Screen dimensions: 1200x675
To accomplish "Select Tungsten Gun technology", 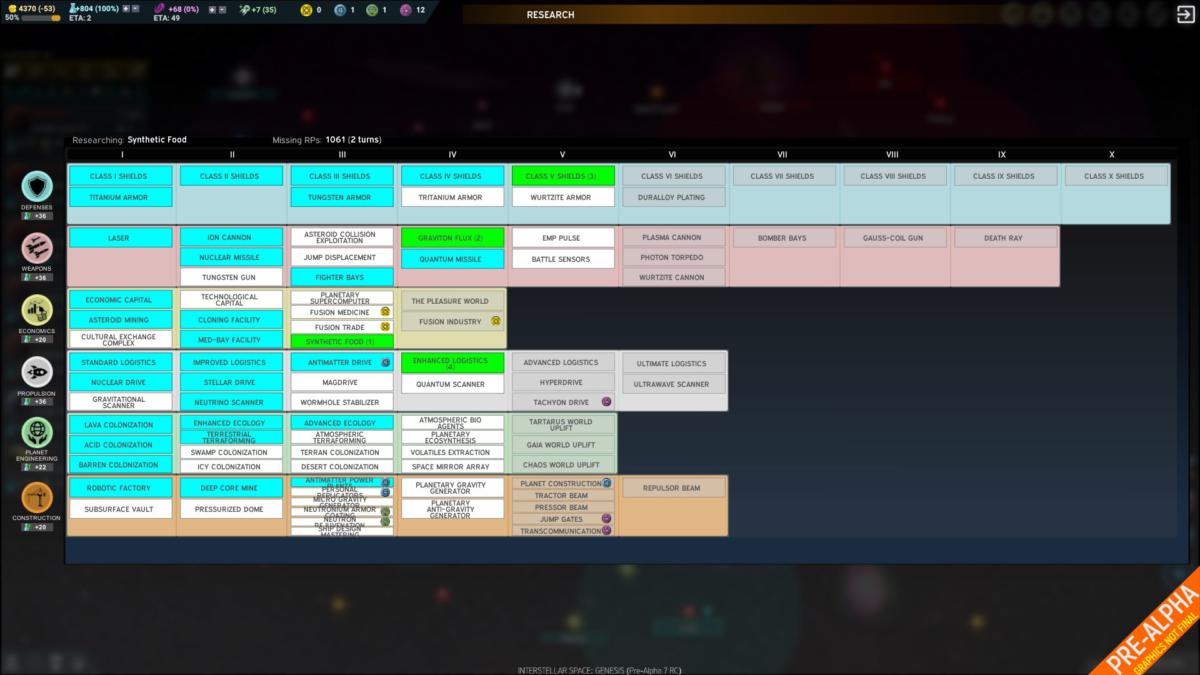I will pyautogui.click(x=232, y=277).
